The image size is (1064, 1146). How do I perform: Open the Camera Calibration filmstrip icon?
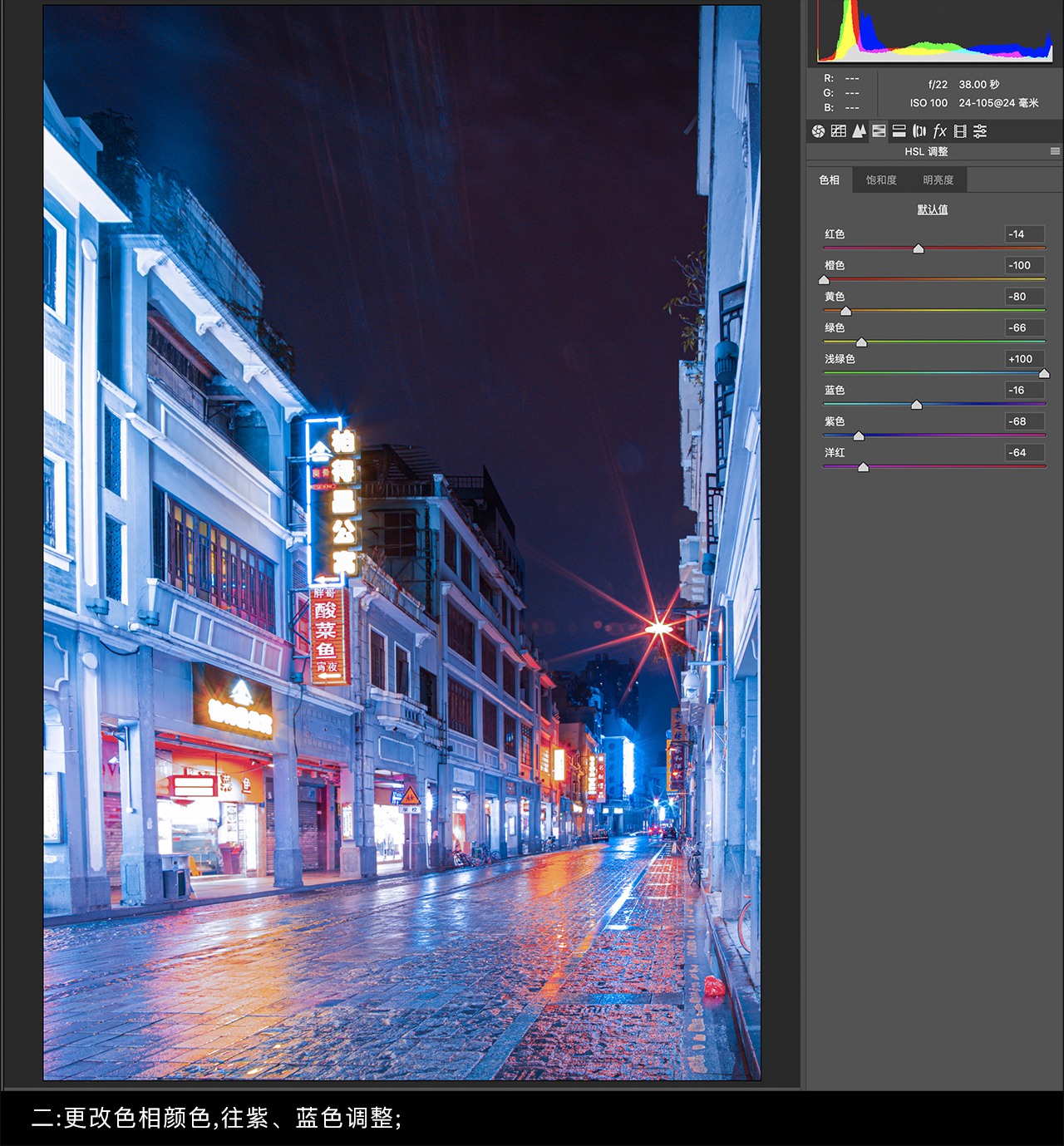click(960, 130)
